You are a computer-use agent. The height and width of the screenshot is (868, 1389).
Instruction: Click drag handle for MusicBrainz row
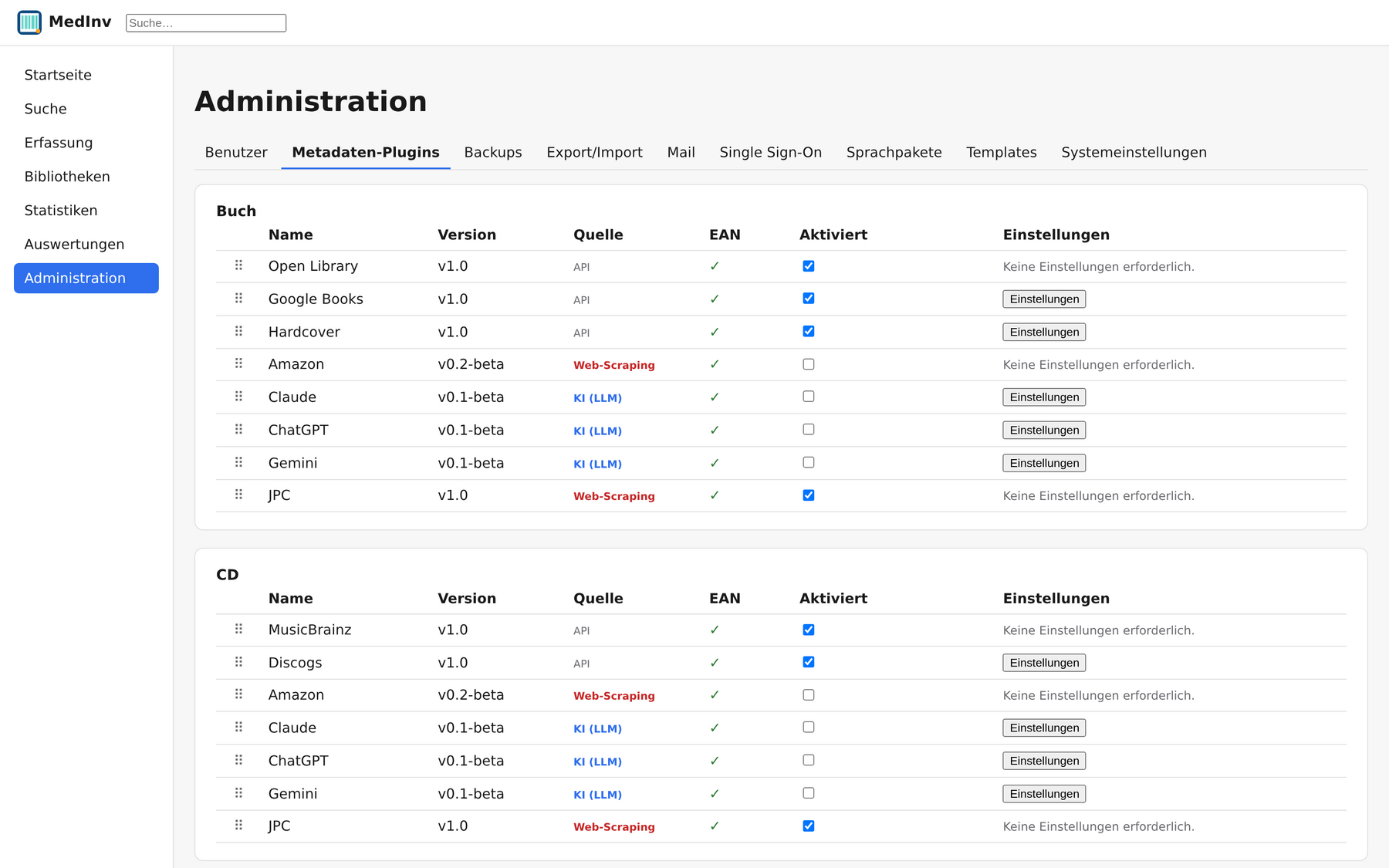[238, 630]
